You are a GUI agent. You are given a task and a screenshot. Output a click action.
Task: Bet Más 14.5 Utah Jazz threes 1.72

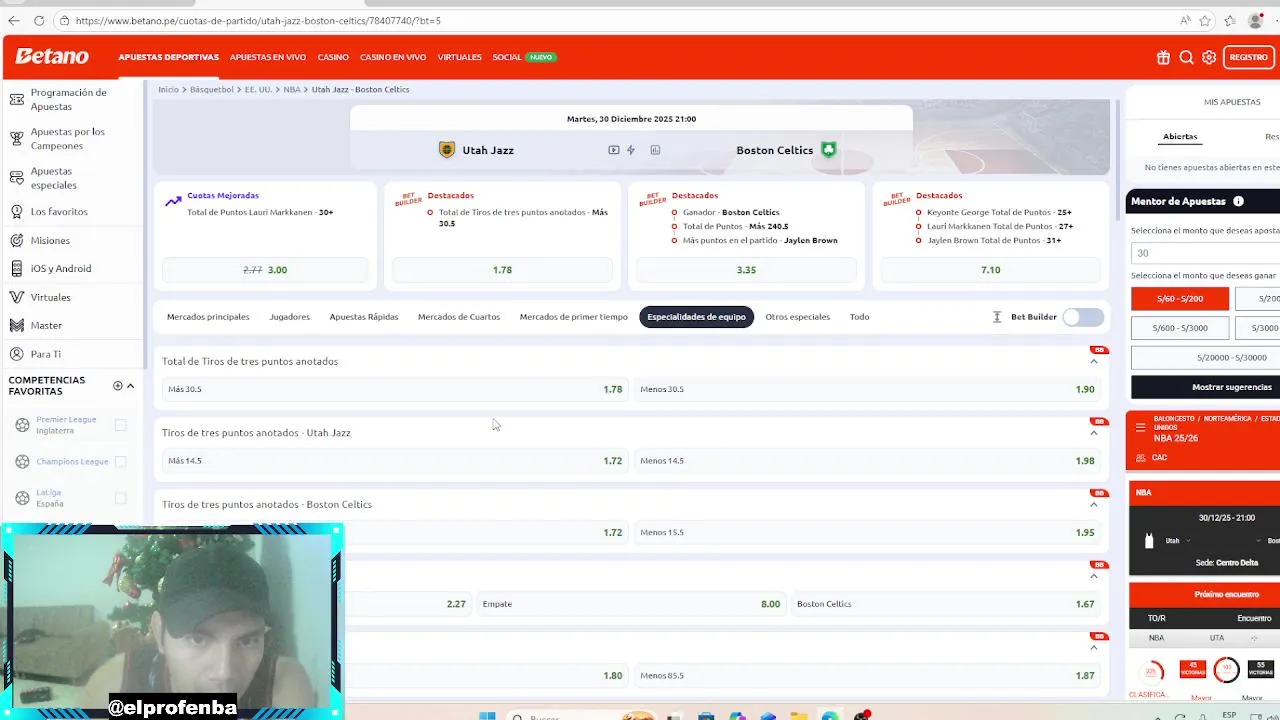(394, 461)
